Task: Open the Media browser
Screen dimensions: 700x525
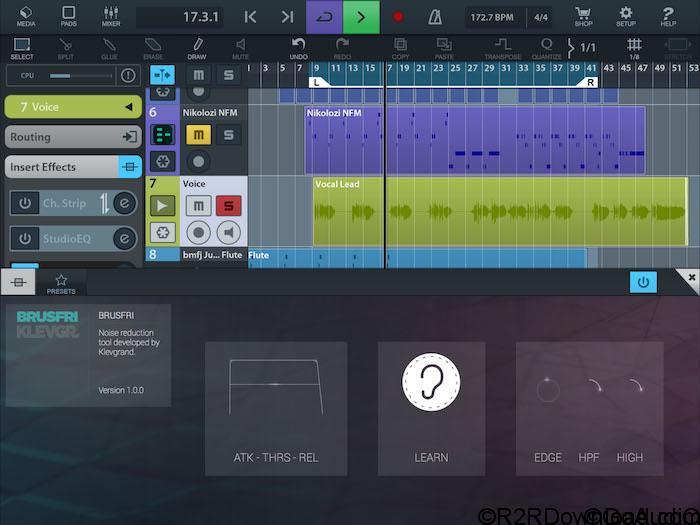Action: (x=26, y=17)
